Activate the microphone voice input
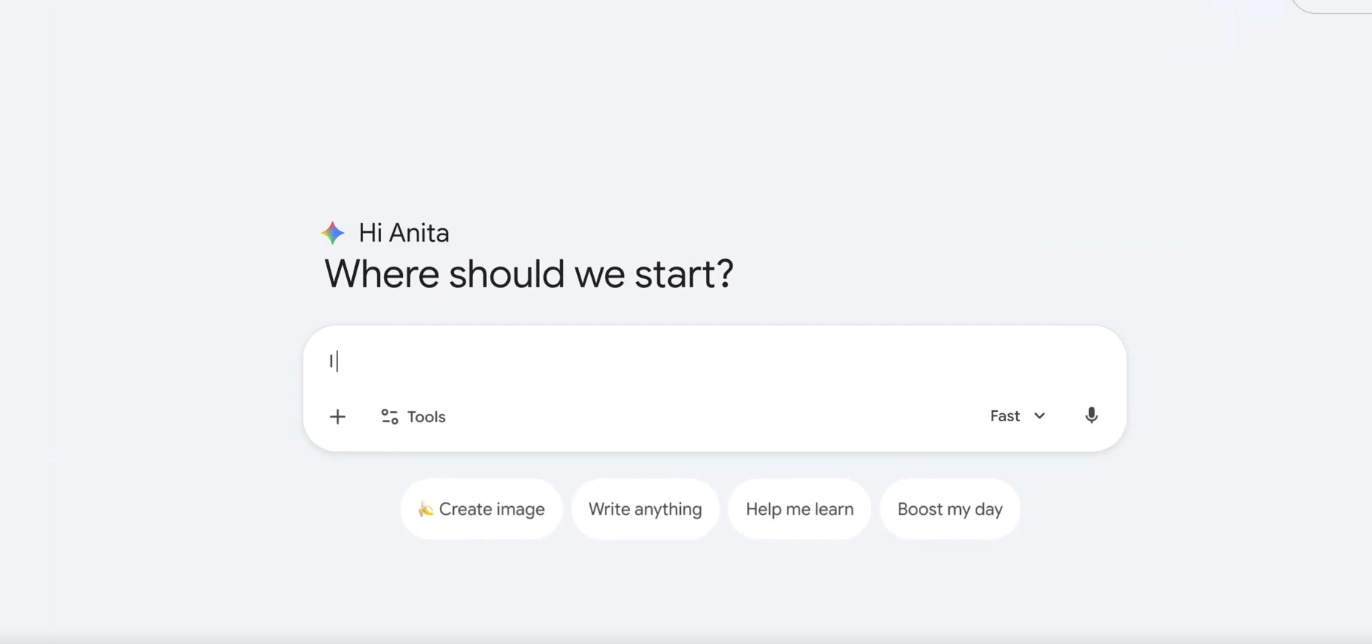 1091,416
